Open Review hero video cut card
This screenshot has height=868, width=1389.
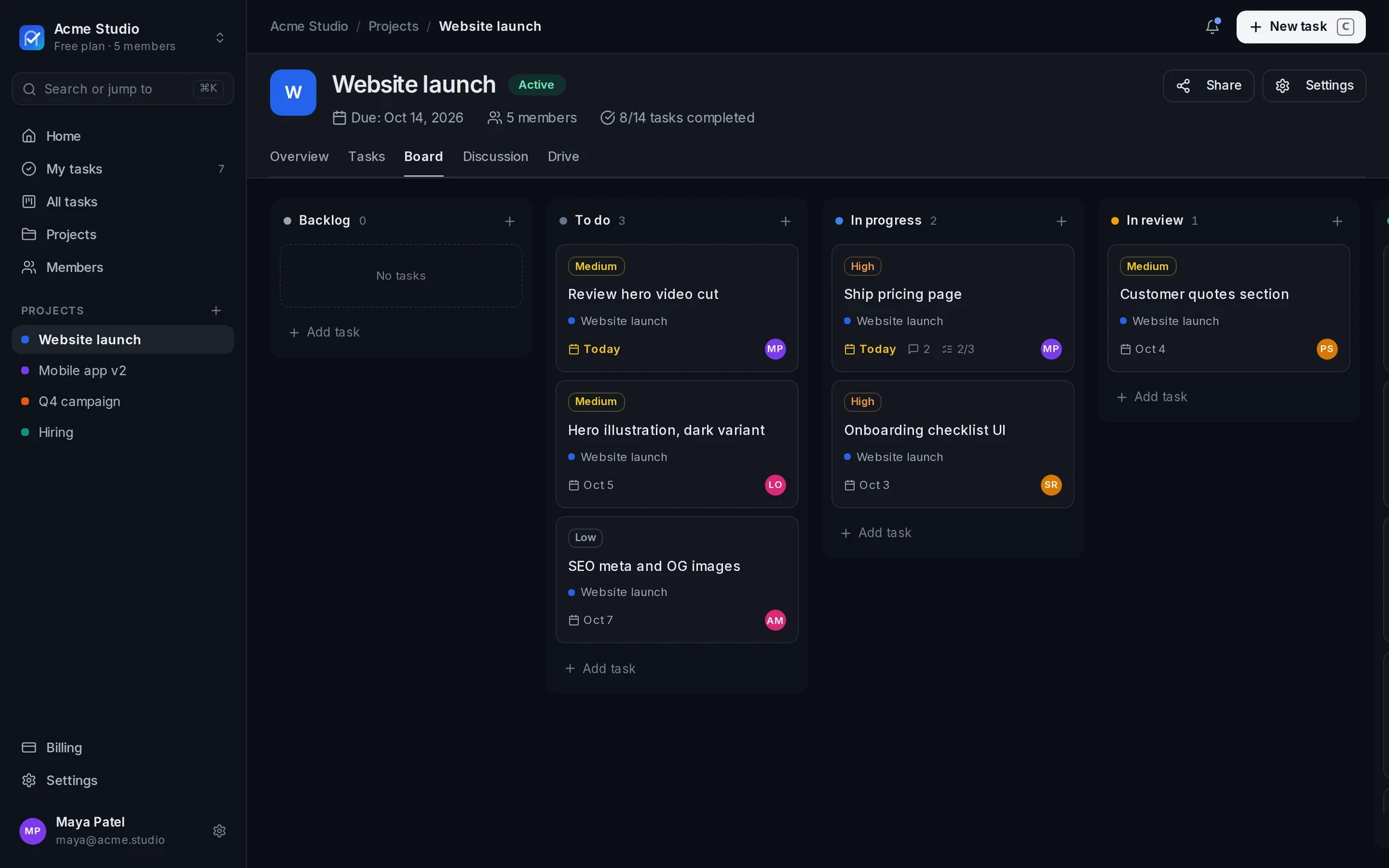pos(677,308)
